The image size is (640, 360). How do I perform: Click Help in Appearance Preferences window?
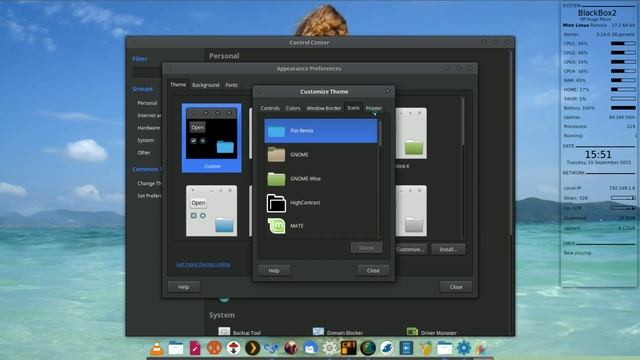click(184, 287)
